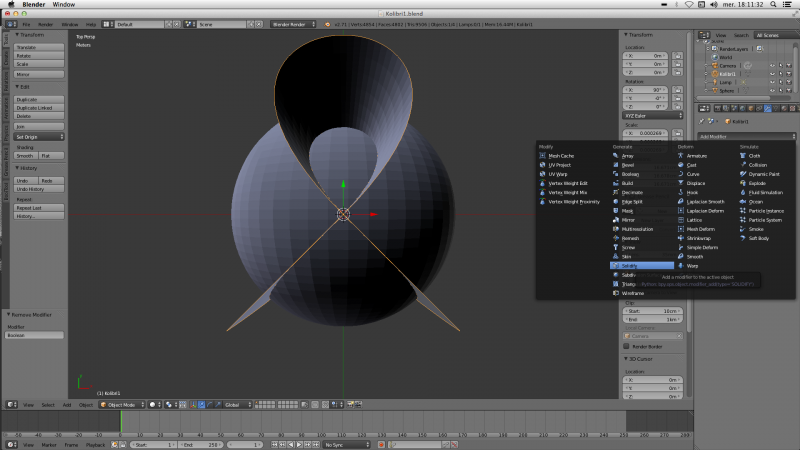
Task: Toggle visibility eye for Sphere
Action: pyautogui.click(x=772, y=90)
